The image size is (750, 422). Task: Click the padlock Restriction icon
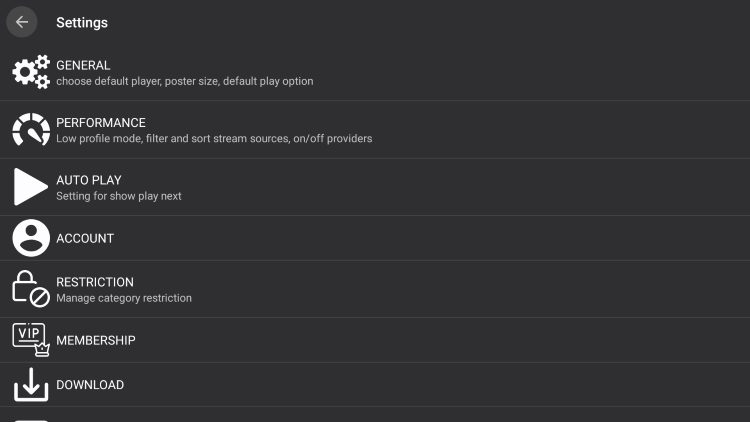(31, 289)
